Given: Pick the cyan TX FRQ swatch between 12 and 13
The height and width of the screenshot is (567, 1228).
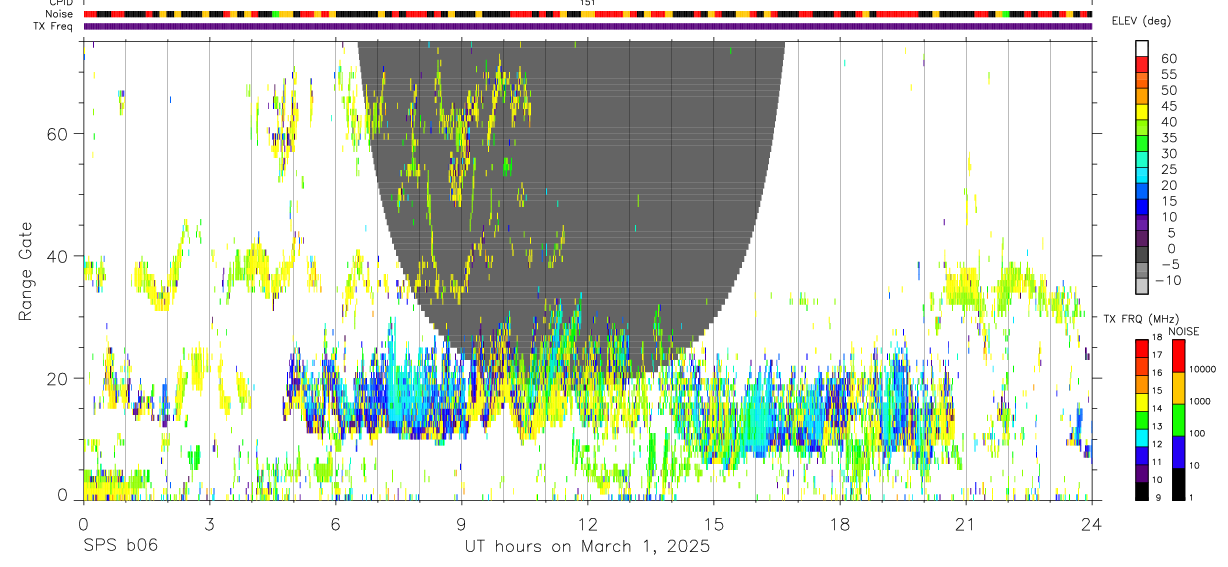Looking at the screenshot, I should pos(1142,437).
